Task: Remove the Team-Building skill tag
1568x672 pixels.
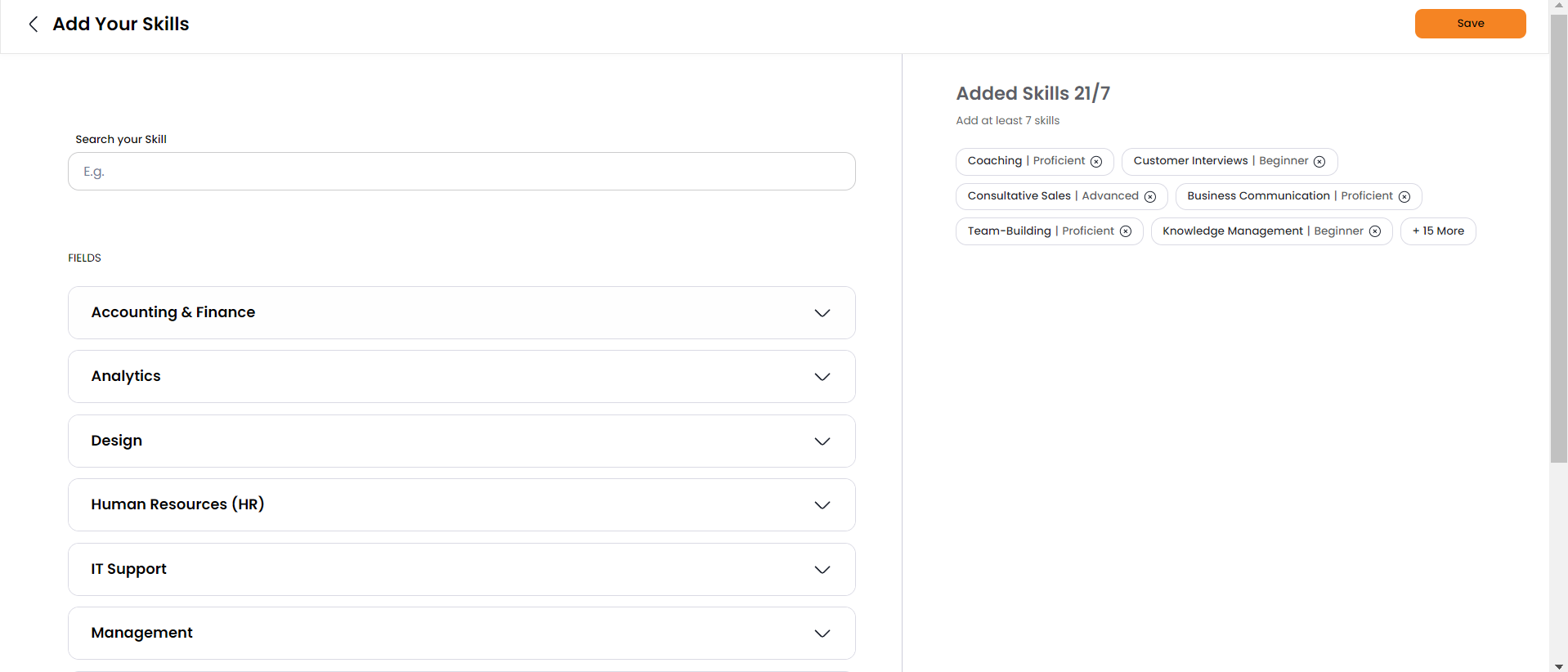Action: coord(1126,232)
